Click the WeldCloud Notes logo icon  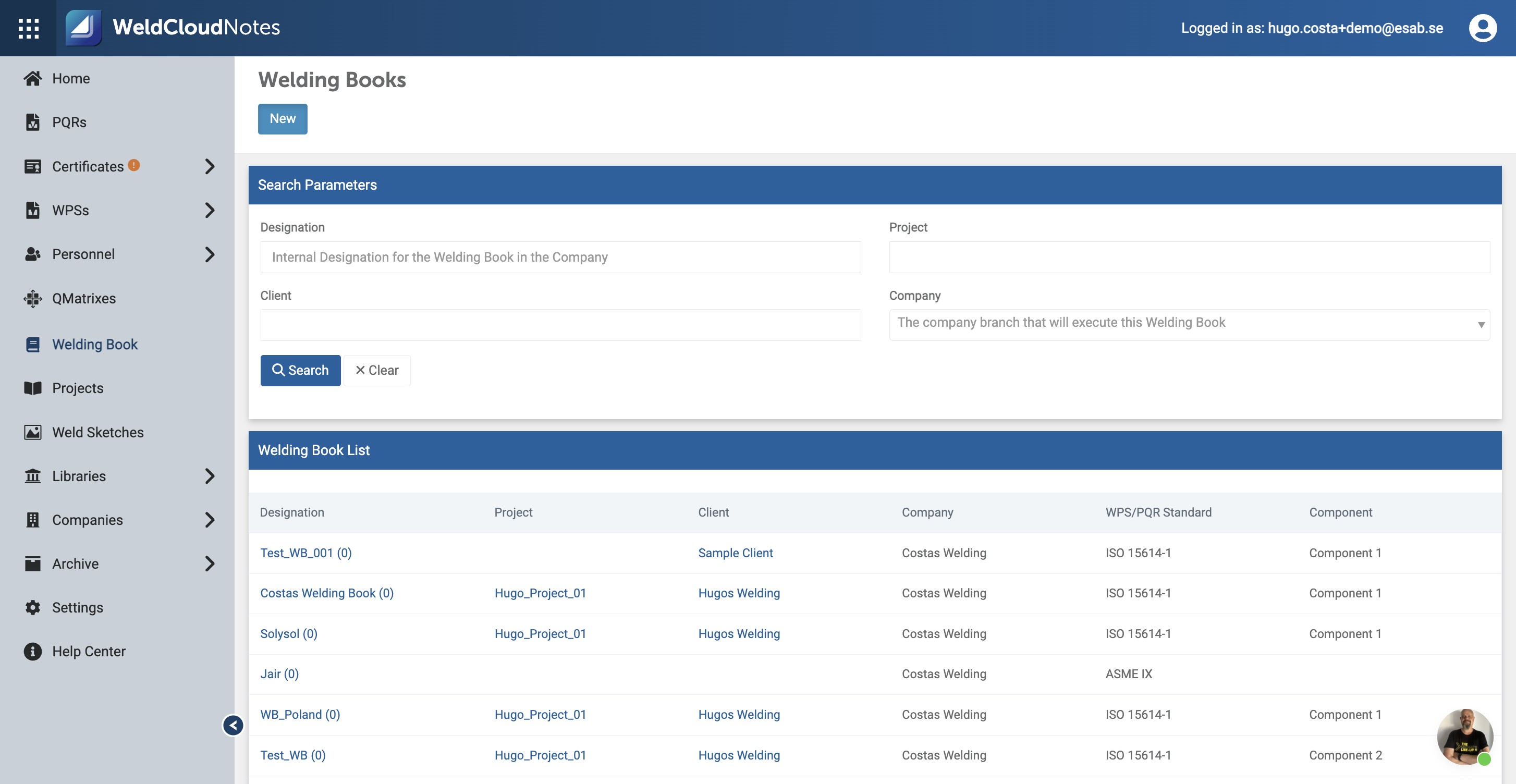[83, 28]
